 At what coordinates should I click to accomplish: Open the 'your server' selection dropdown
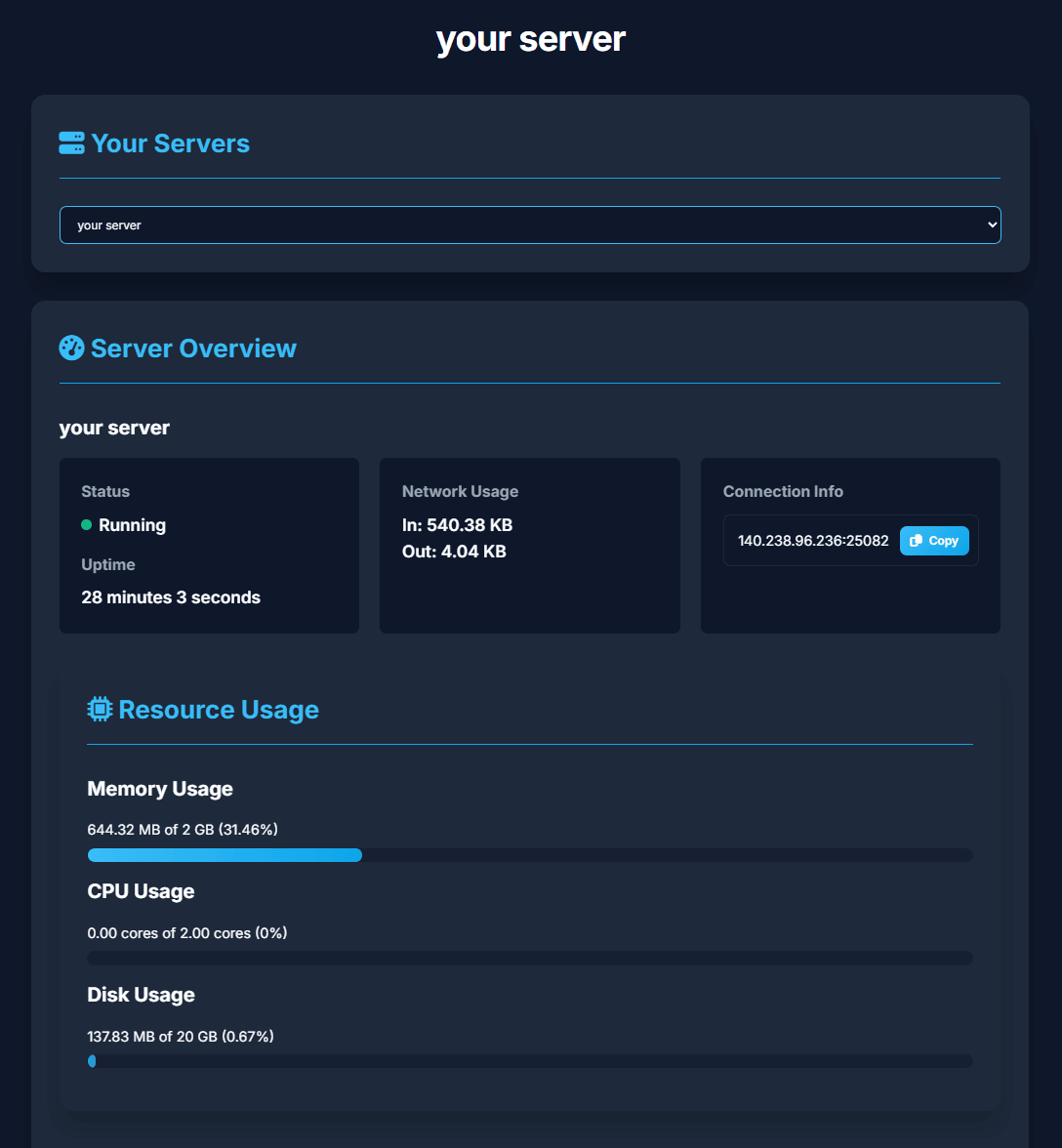[530, 225]
